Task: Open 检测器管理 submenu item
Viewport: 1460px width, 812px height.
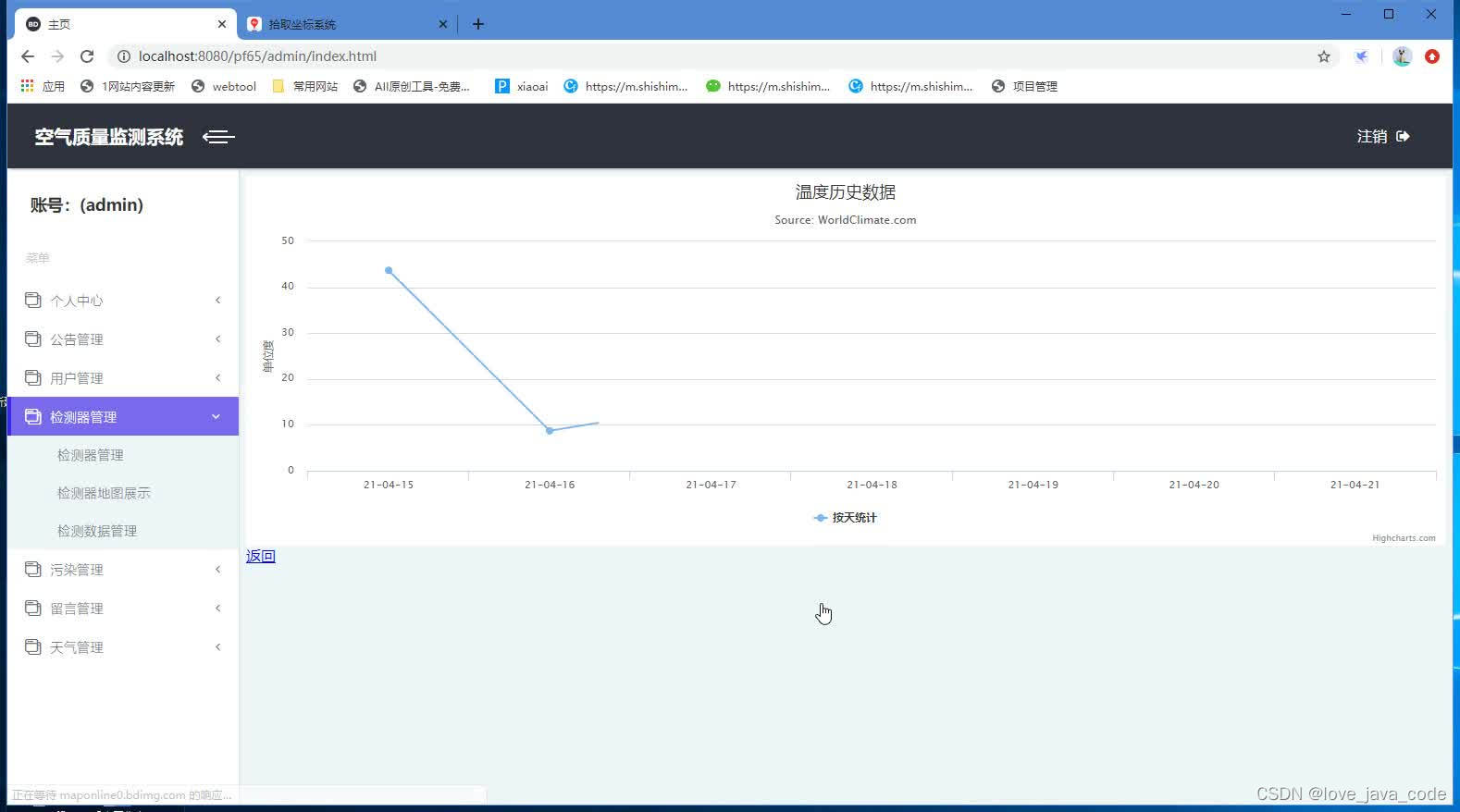Action: point(91,455)
